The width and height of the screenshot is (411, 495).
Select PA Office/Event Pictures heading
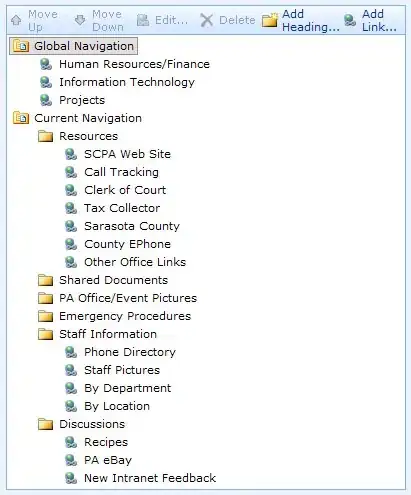pos(128,298)
